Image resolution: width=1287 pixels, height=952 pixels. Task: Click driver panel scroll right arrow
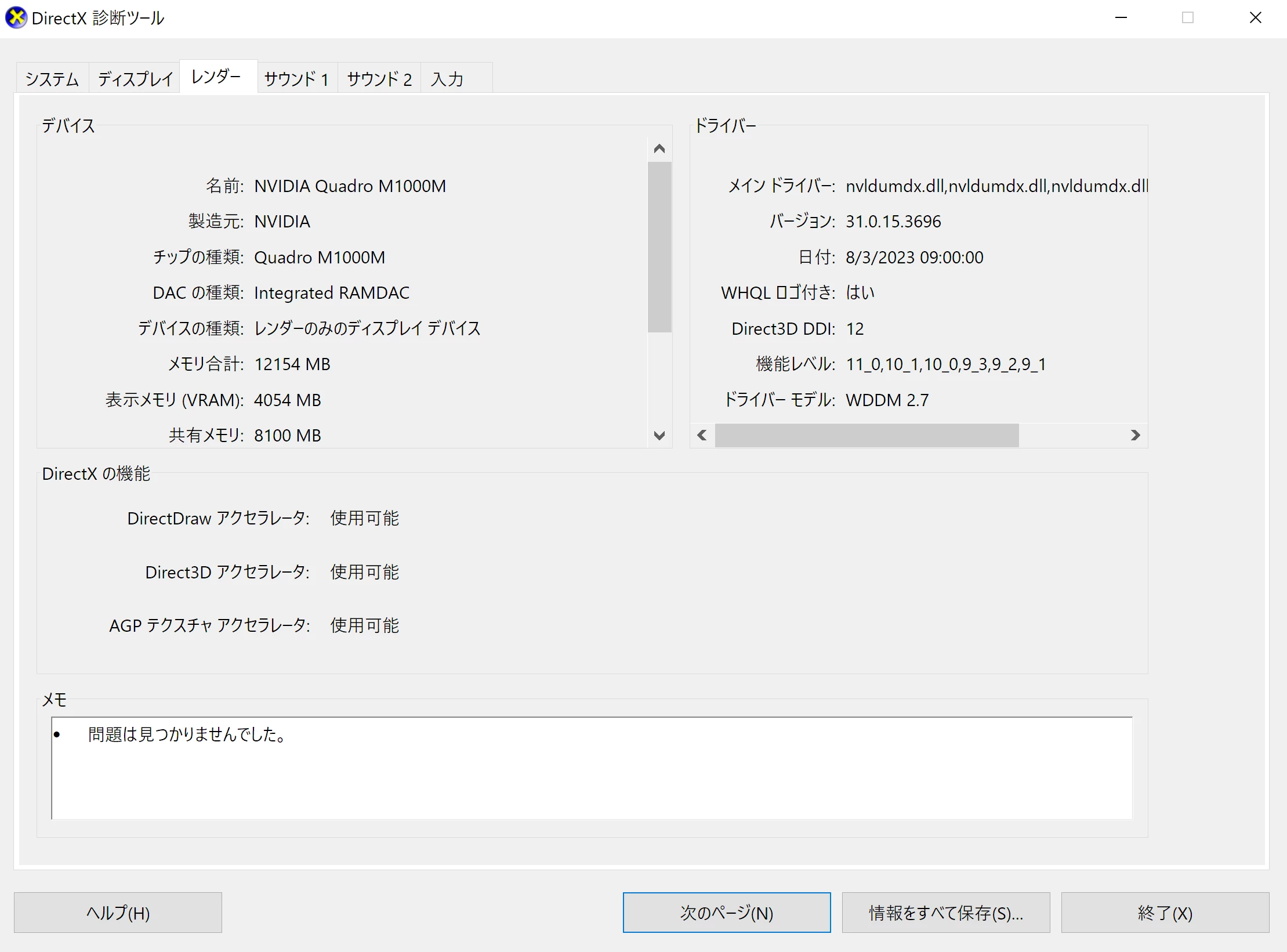[x=1135, y=435]
